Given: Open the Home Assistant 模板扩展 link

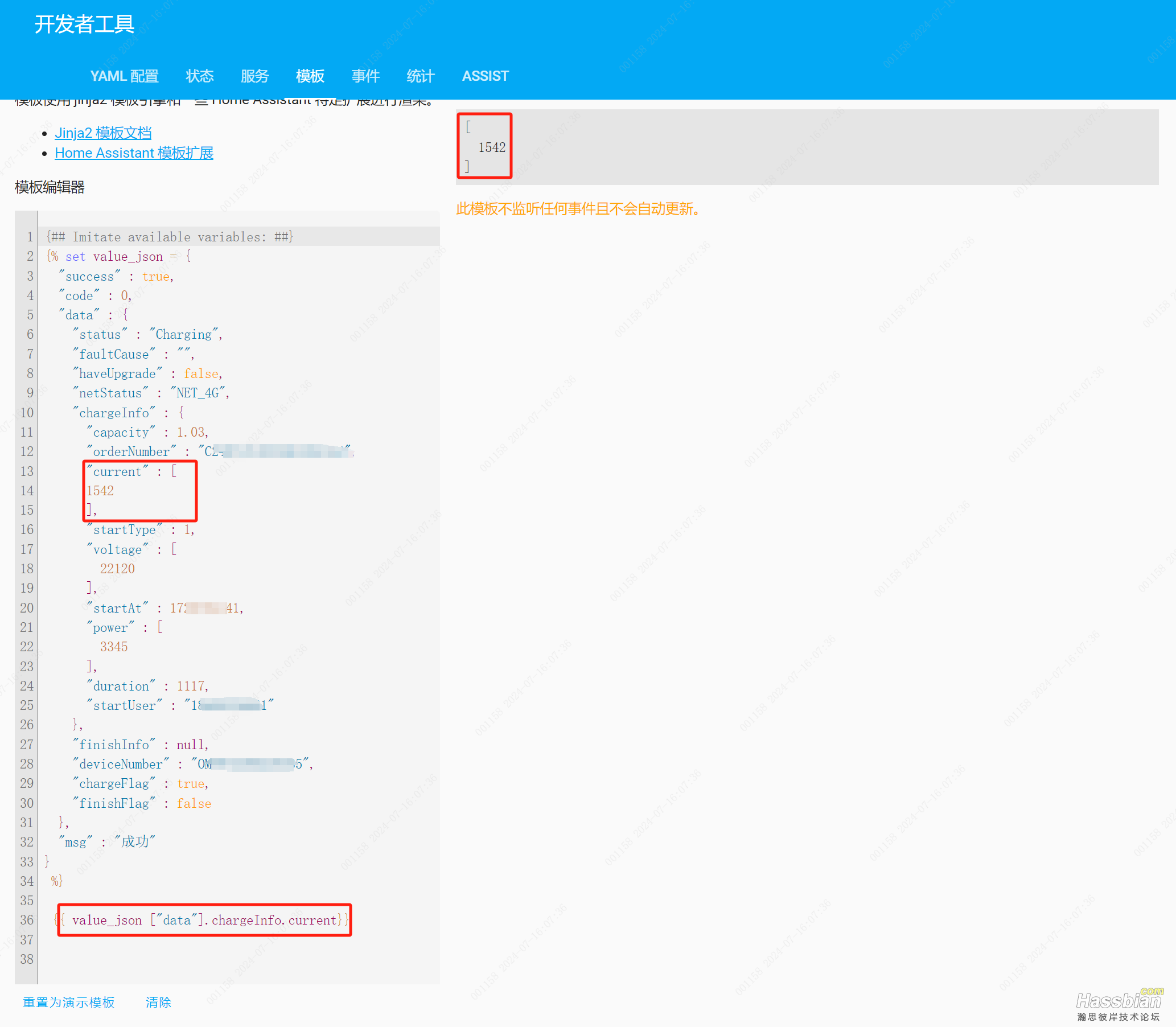Looking at the screenshot, I should coord(134,153).
